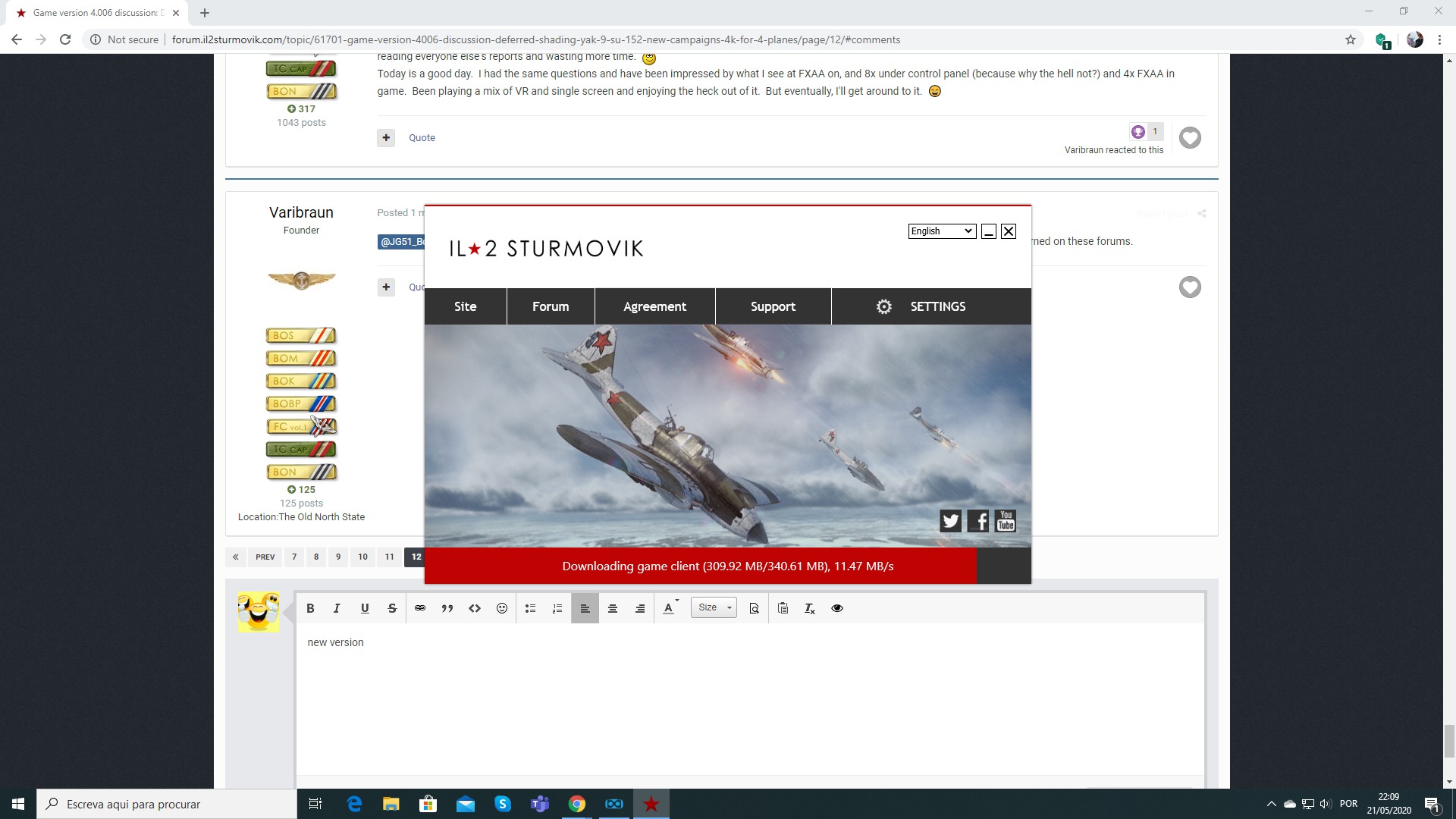
Task: Remove formatting from text
Action: coord(810,608)
